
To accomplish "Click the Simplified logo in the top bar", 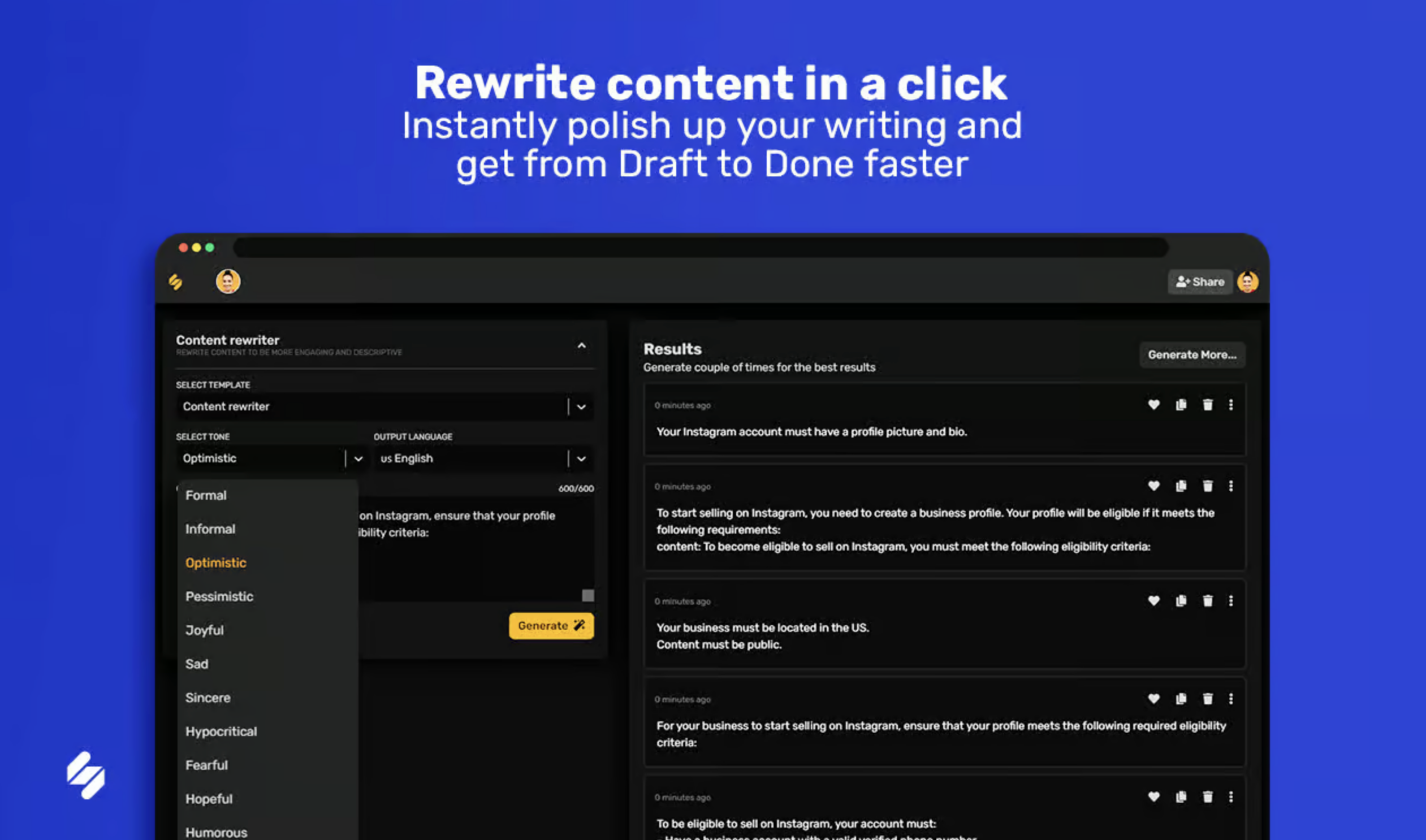I will pyautogui.click(x=175, y=282).
